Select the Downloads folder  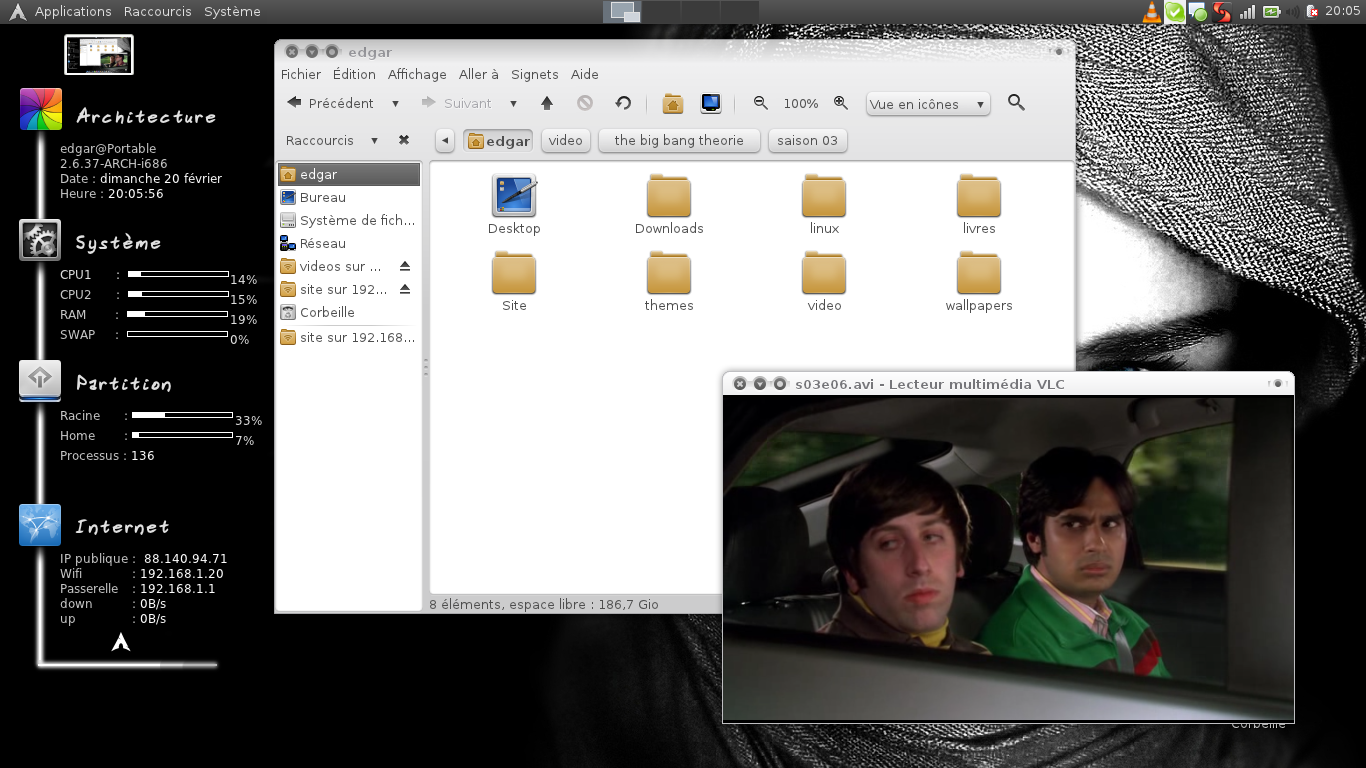(669, 205)
